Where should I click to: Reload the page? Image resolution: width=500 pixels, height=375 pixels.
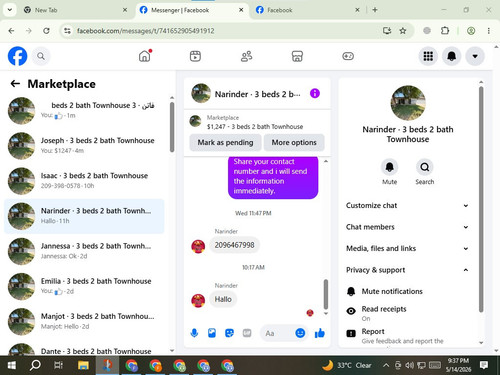(x=46, y=31)
